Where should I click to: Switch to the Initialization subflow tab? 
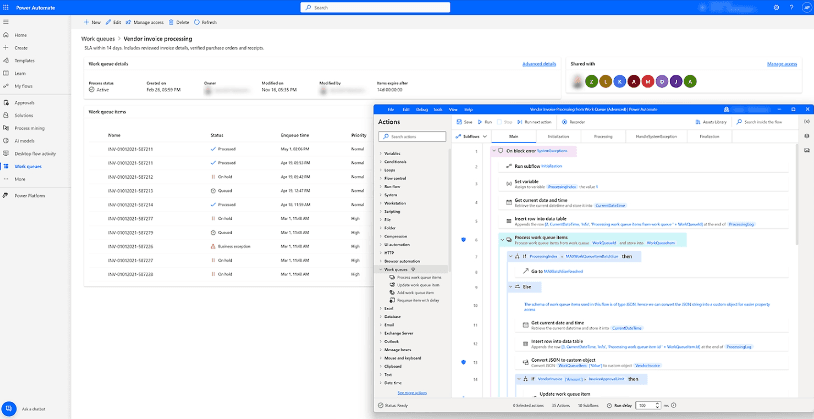[558, 135]
